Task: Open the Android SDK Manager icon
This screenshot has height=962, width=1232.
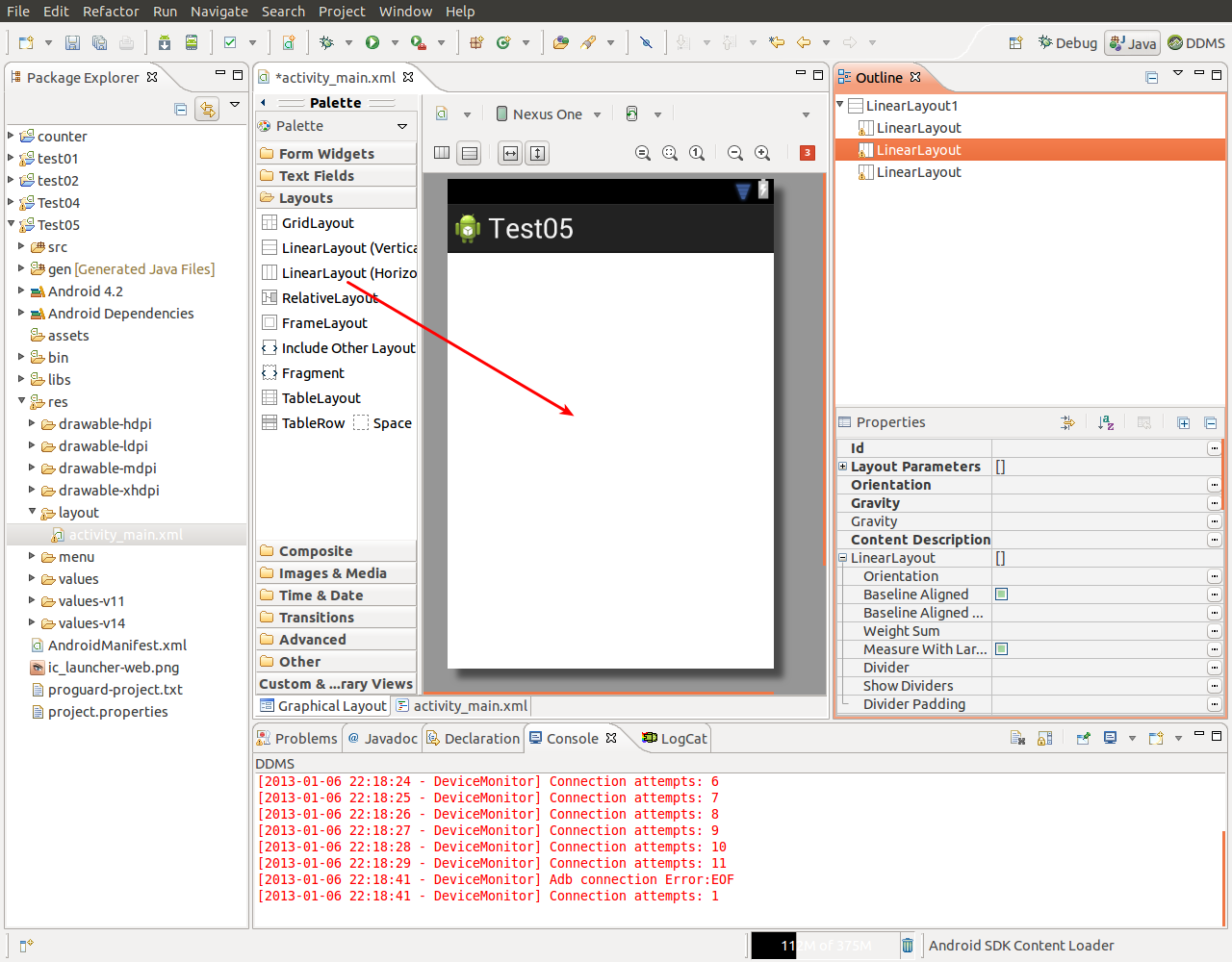Action: pos(165,42)
